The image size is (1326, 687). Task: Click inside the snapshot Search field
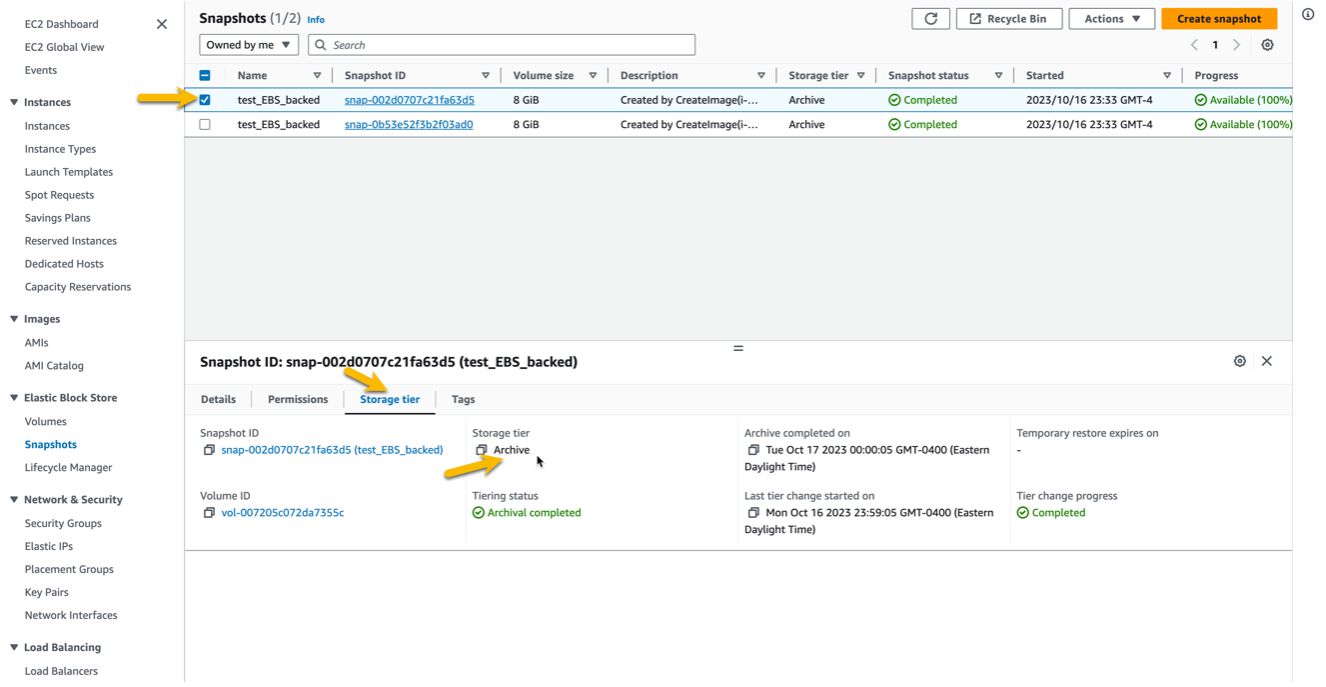pyautogui.click(x=500, y=44)
